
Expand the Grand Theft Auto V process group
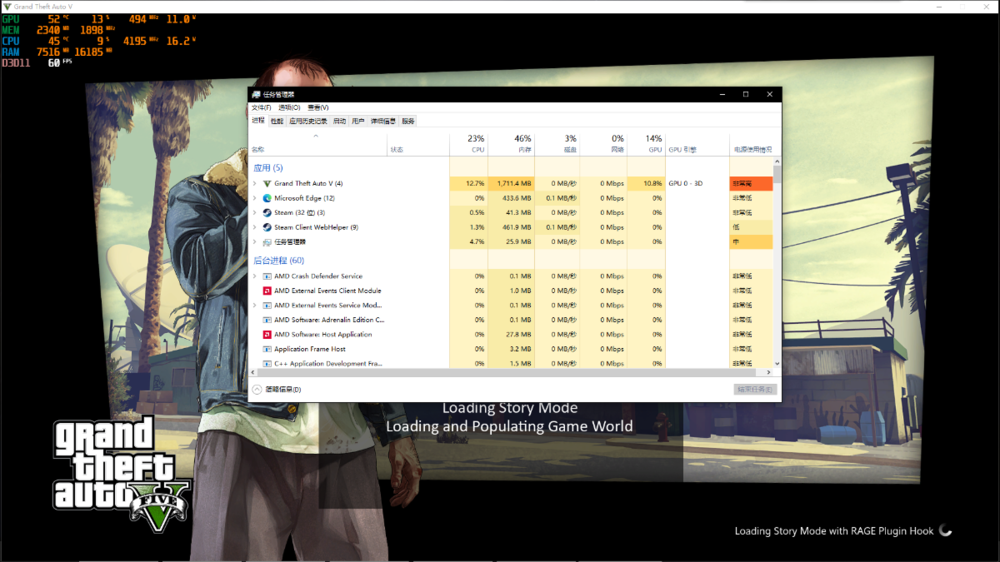pos(255,184)
